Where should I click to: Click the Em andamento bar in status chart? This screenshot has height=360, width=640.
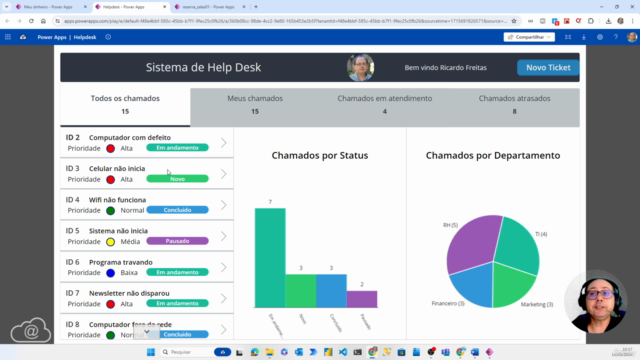click(x=270, y=258)
